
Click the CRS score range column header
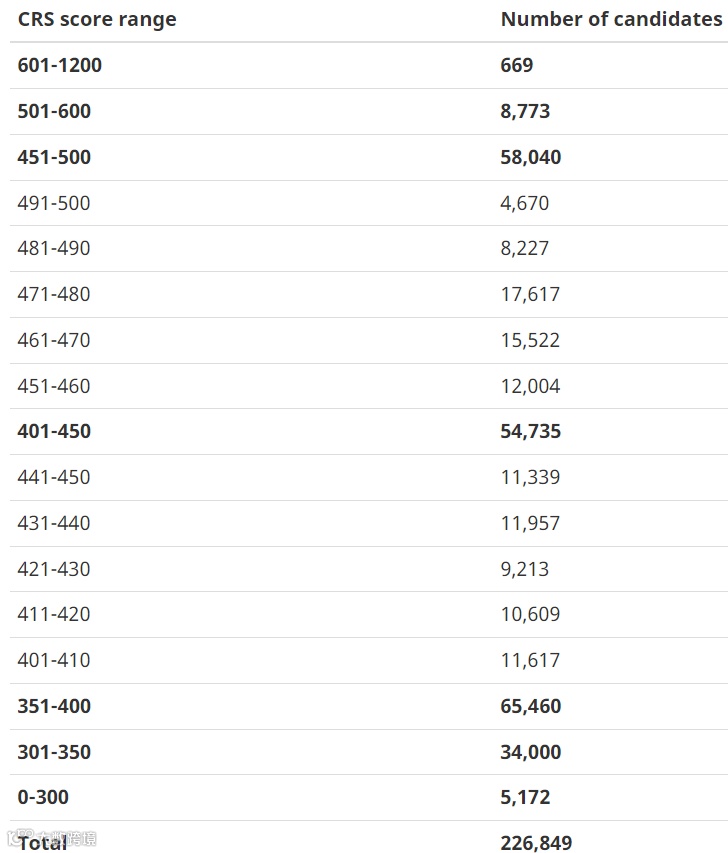point(97,20)
